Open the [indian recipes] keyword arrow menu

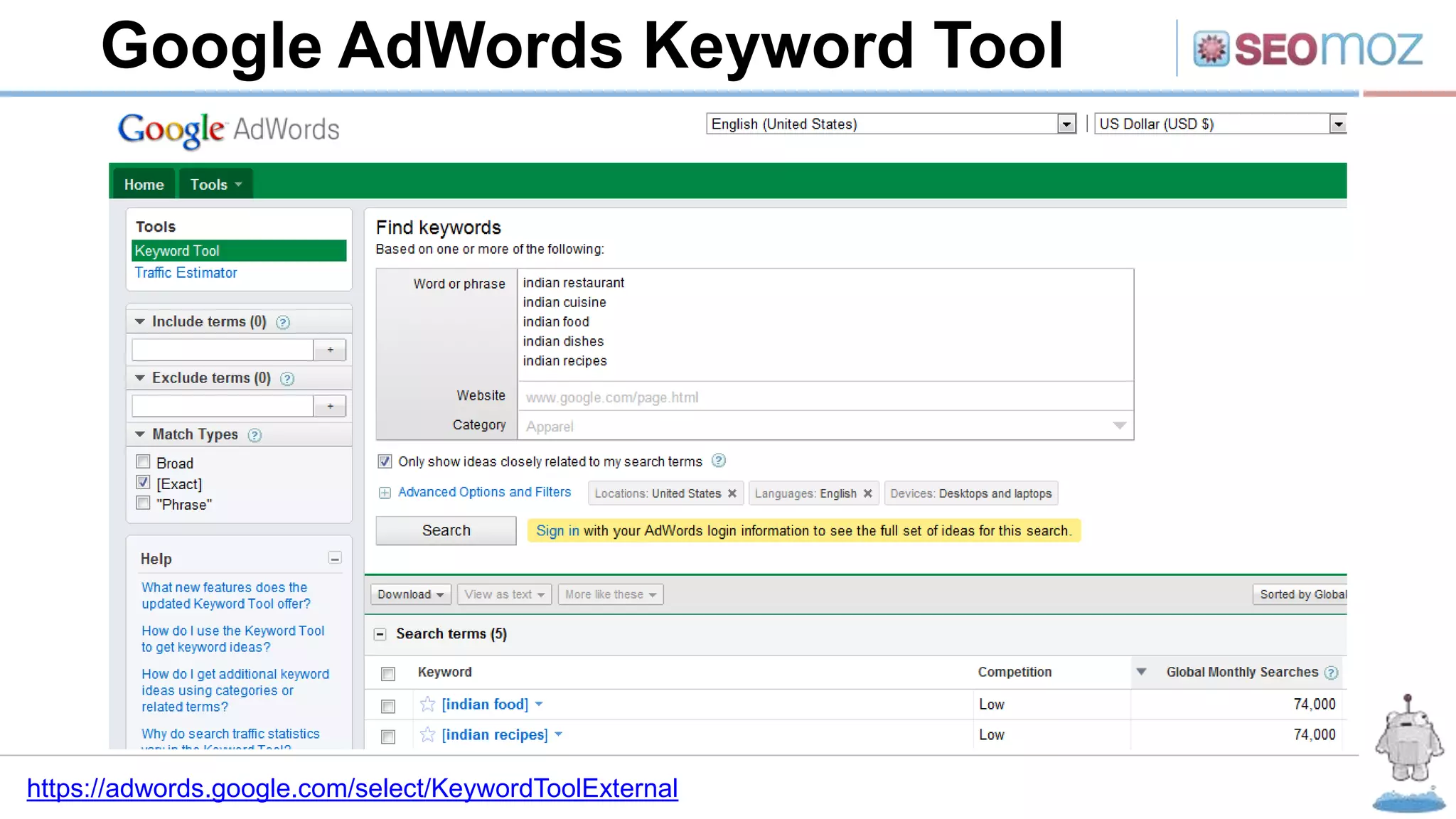pos(559,734)
